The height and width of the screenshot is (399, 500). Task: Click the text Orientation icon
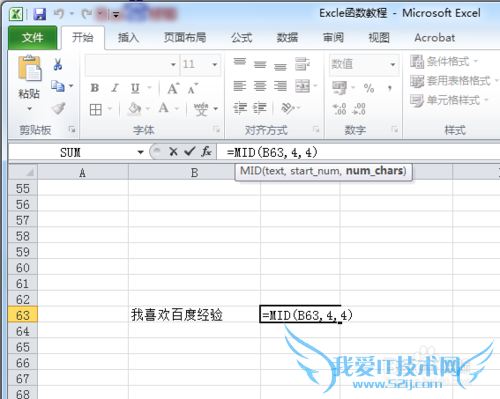(288, 108)
